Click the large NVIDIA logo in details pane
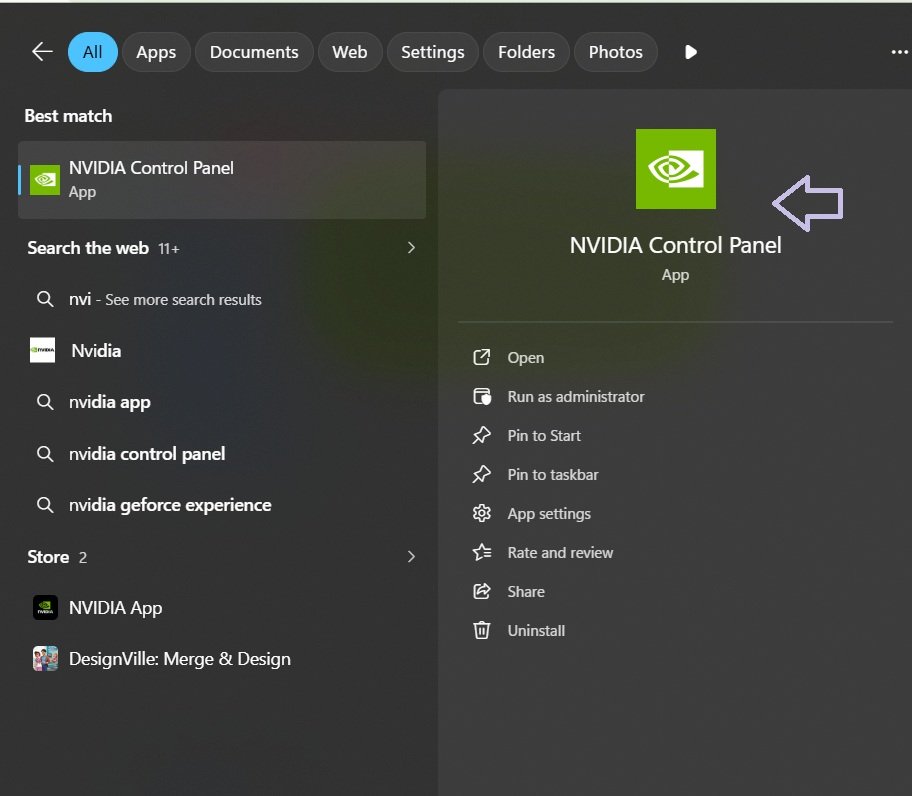This screenshot has width=912, height=796. (x=676, y=169)
